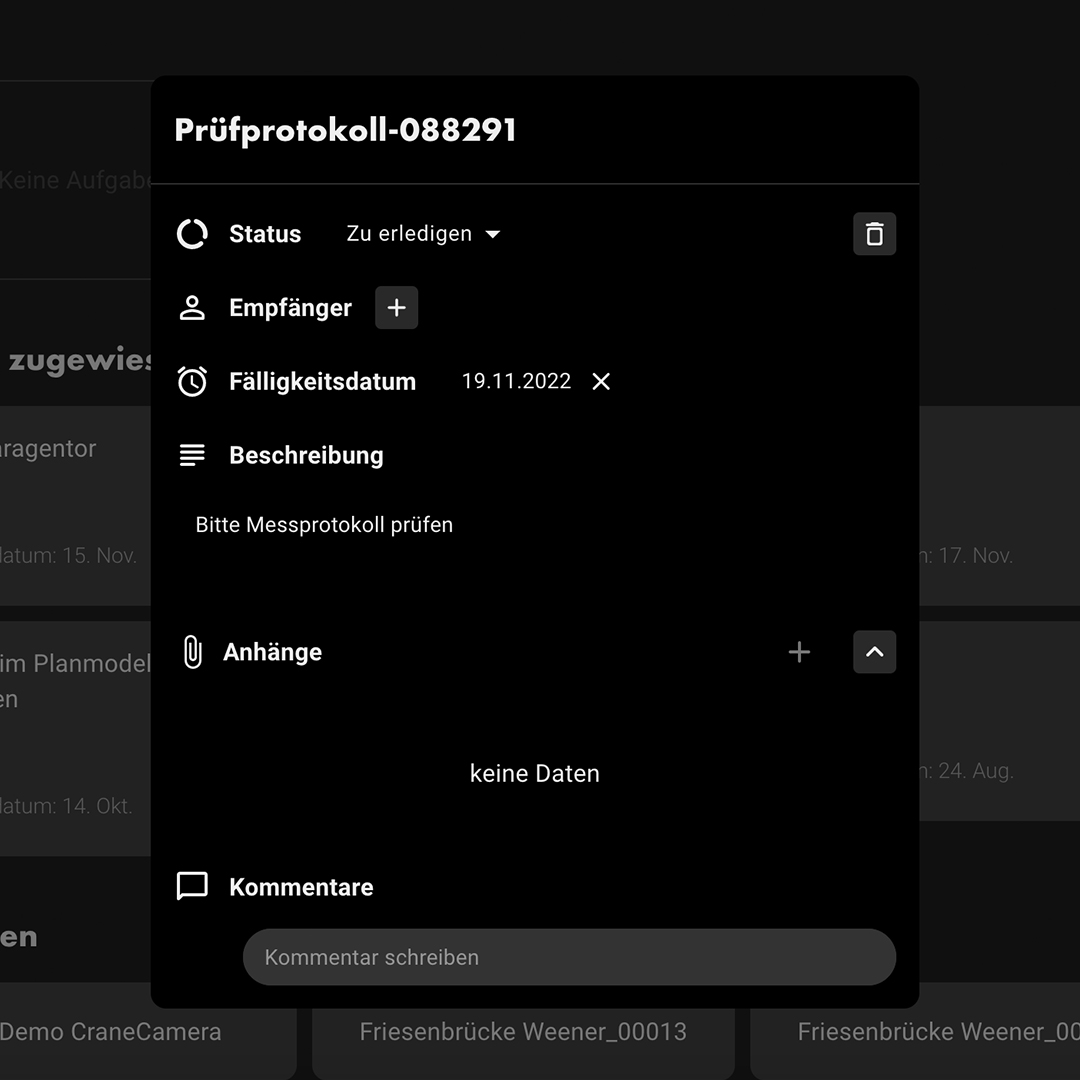Click the Beschreibung text lines icon
1080x1080 pixels.
(x=192, y=456)
